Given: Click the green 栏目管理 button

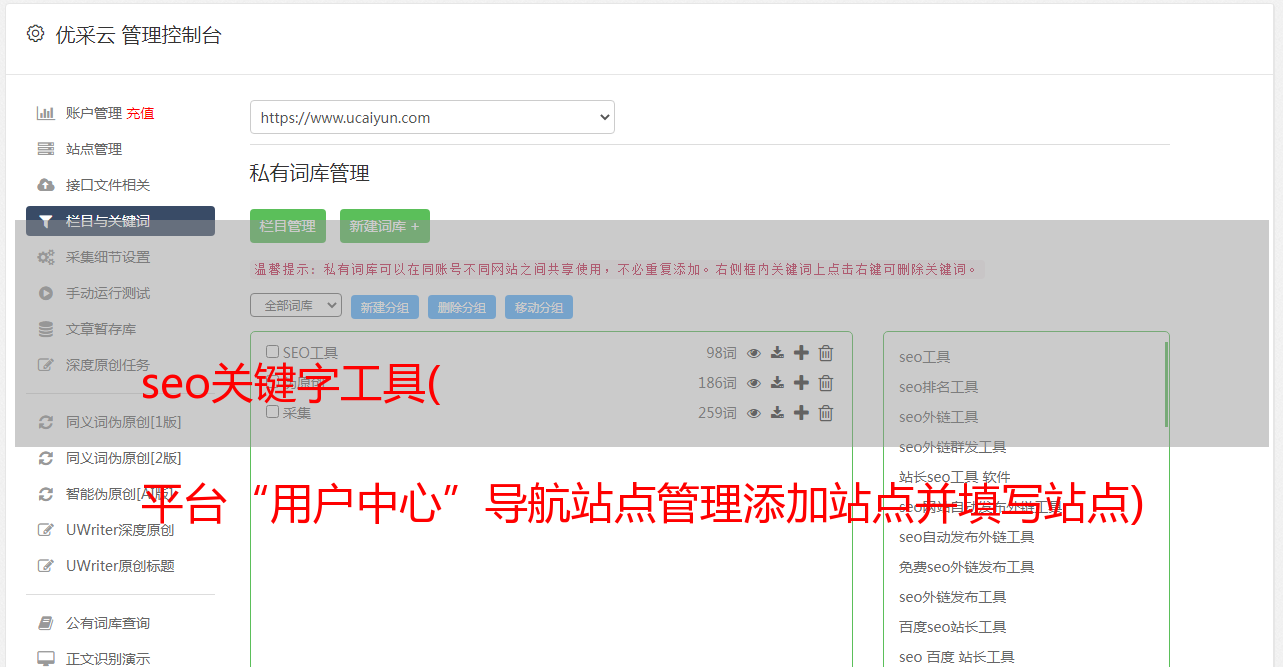Looking at the screenshot, I should point(288,226).
